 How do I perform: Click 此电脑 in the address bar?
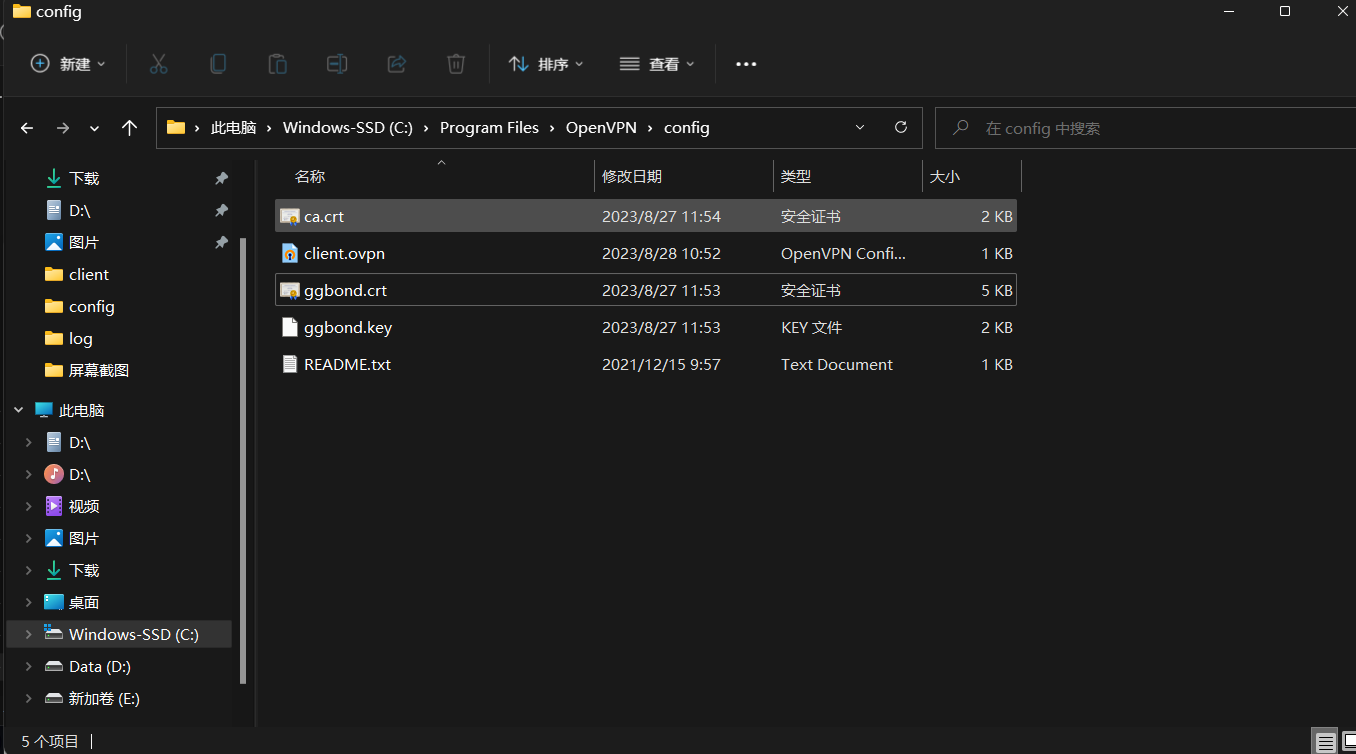[x=233, y=128]
